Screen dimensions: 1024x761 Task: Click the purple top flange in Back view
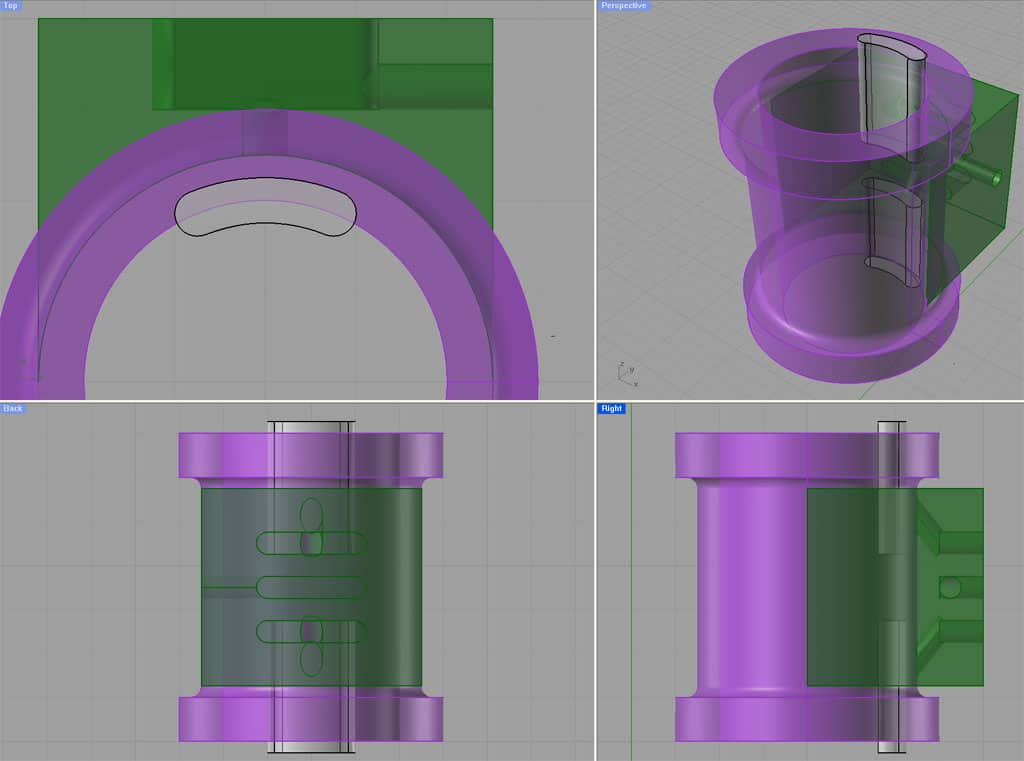pyautogui.click(x=220, y=450)
